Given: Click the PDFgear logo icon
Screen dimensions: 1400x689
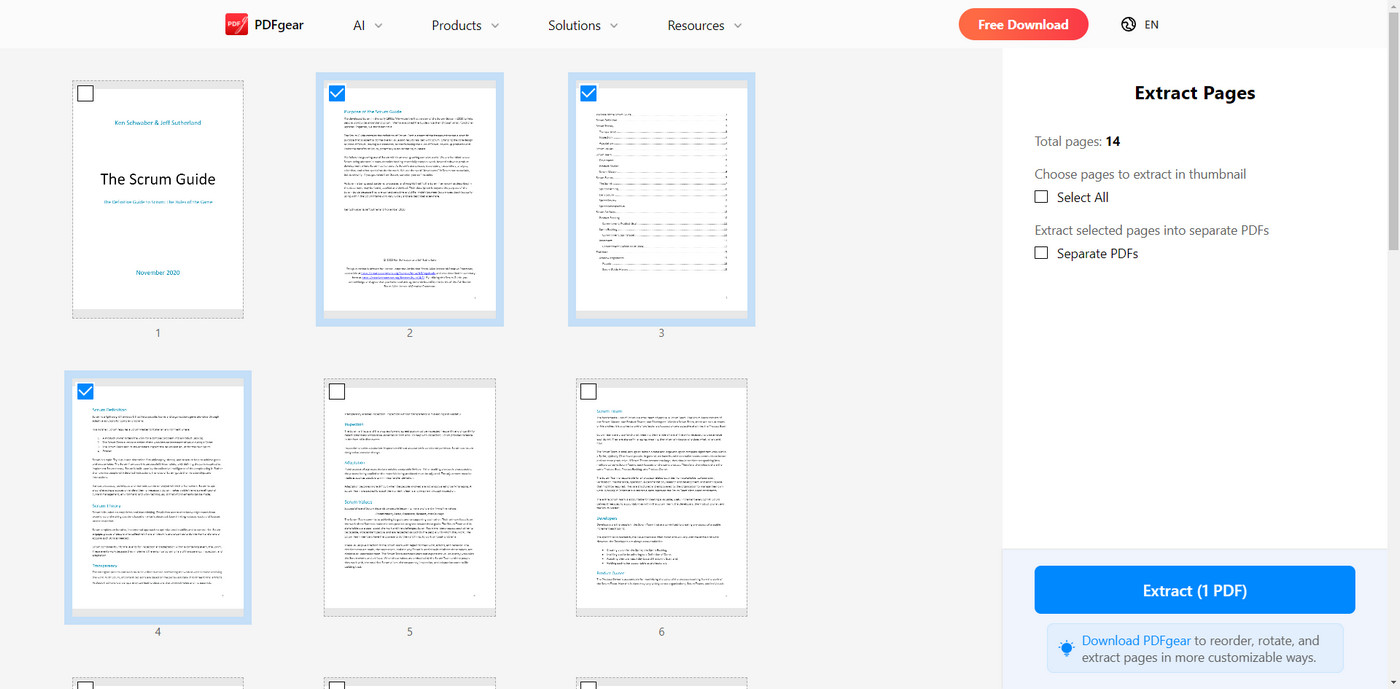Looking at the screenshot, I should [x=236, y=23].
